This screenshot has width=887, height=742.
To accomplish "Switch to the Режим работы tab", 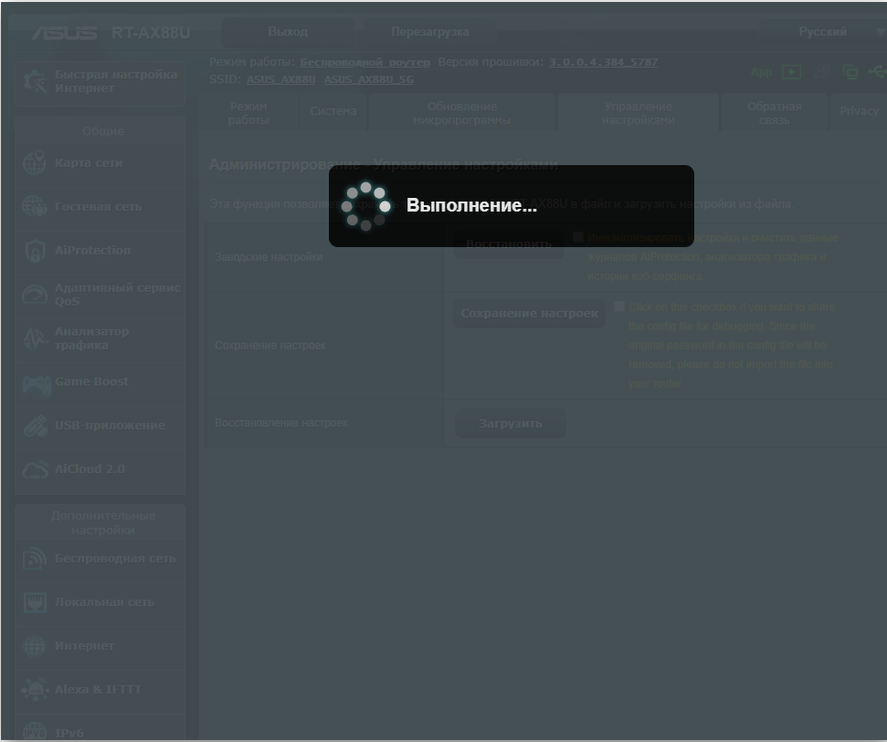I will pos(248,113).
